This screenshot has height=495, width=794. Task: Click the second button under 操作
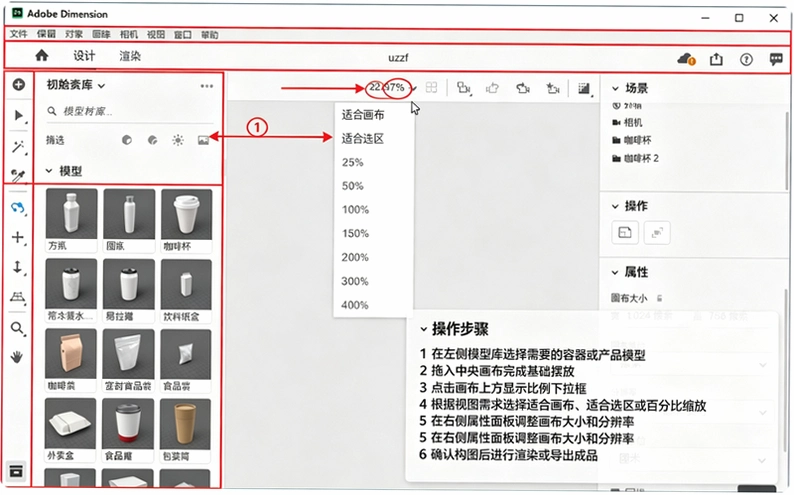[657, 233]
